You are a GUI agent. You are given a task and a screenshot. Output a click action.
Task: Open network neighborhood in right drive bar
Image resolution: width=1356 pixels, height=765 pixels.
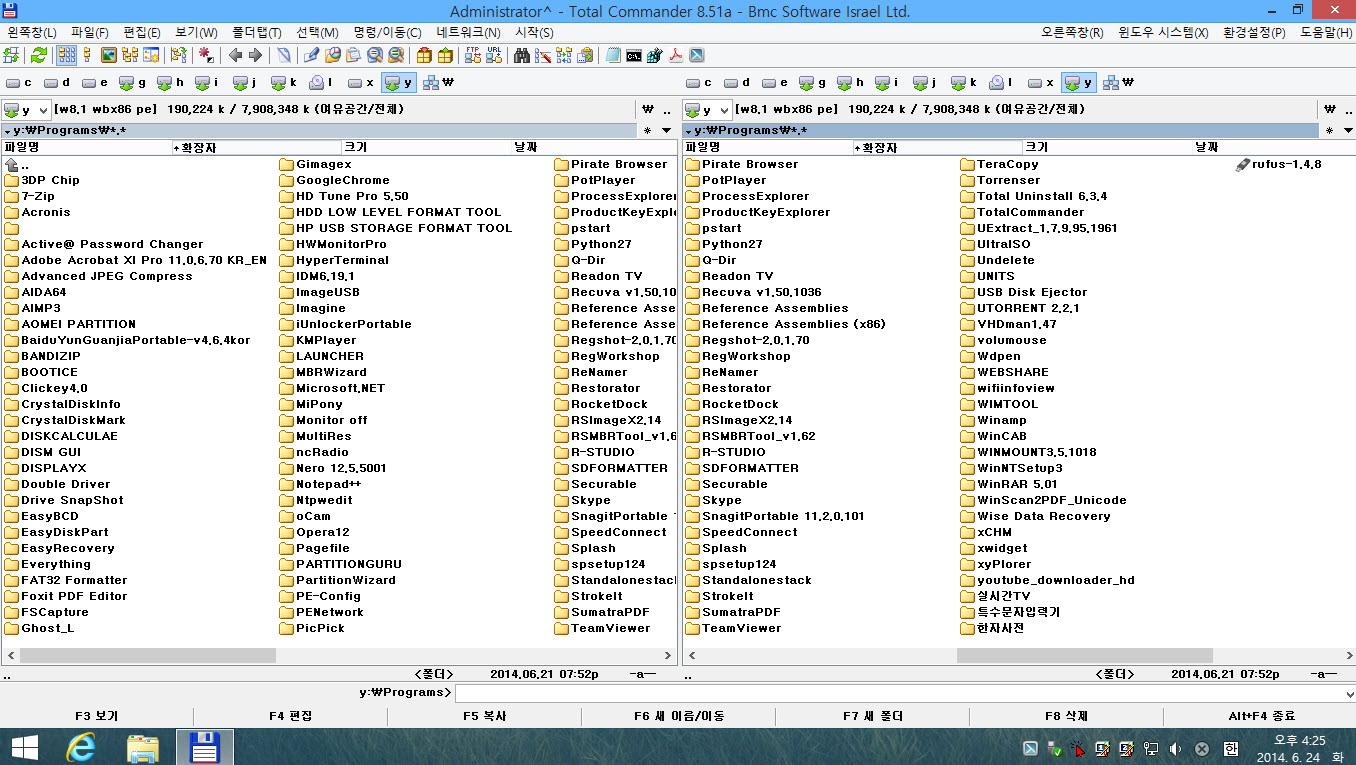(x=1118, y=83)
